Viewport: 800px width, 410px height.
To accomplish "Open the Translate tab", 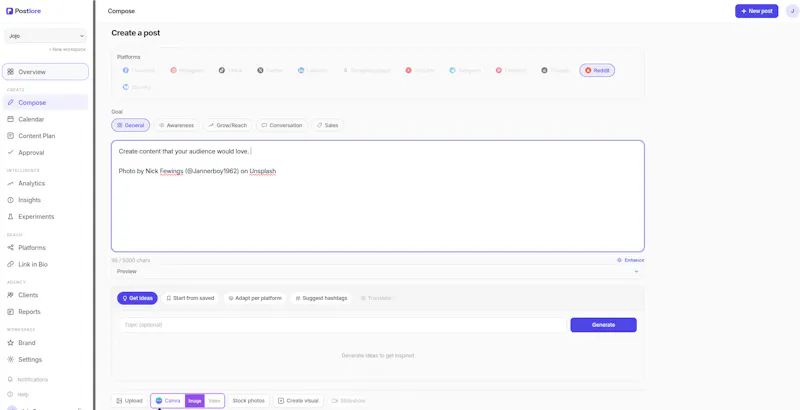I will coord(376,298).
